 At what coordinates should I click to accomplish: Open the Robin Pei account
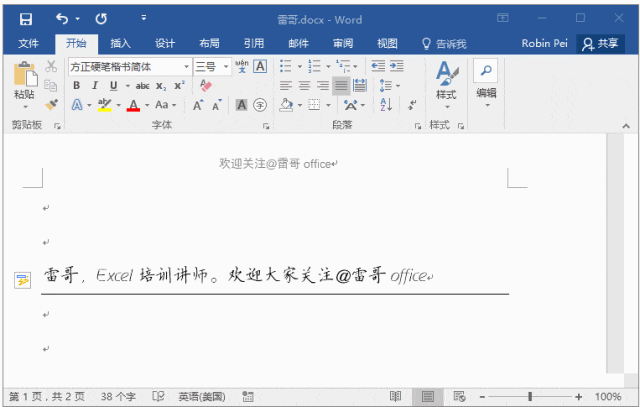tap(544, 43)
